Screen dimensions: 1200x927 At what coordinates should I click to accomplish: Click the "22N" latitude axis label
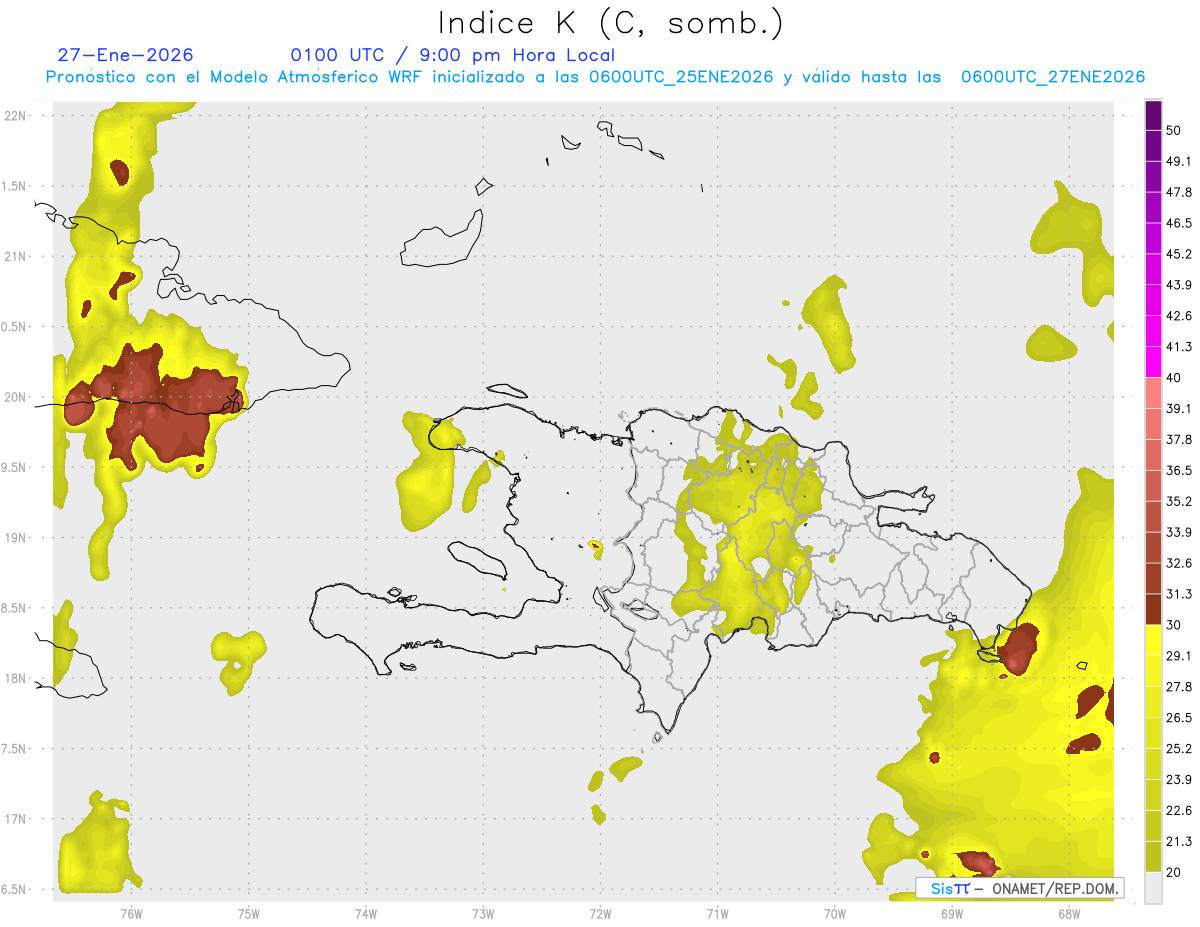pyautogui.click(x=15, y=115)
